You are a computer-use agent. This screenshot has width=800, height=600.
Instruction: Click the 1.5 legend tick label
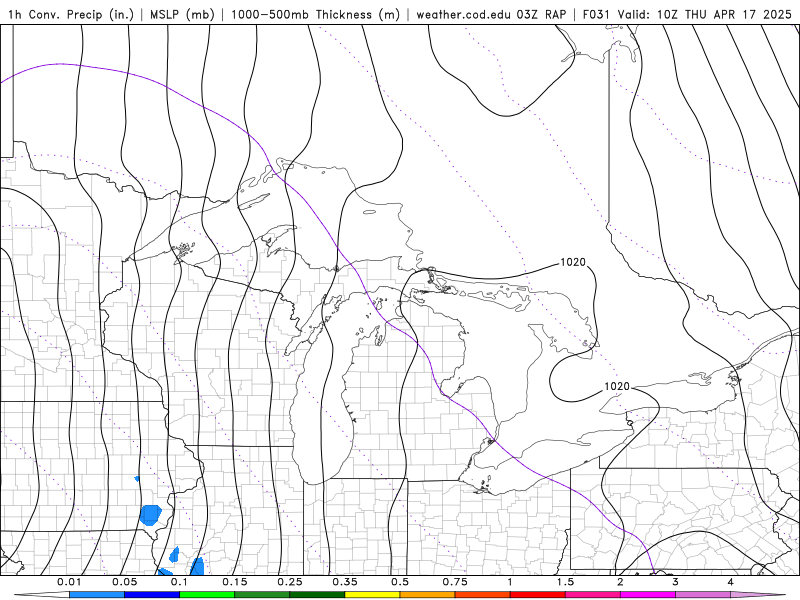pyautogui.click(x=565, y=582)
